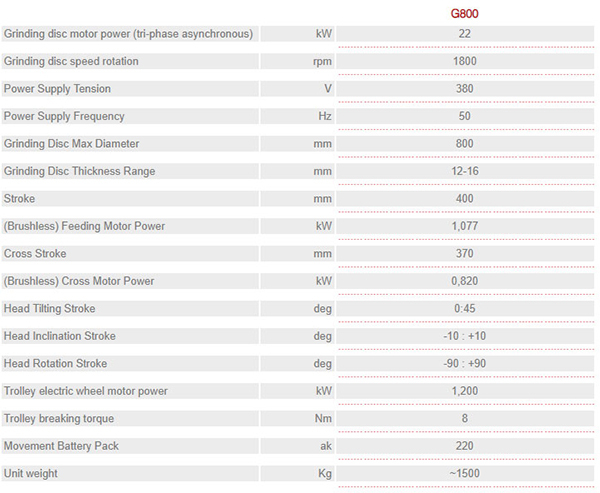600x493 pixels.
Task: Select the Stroke row label
Action: coord(19,199)
